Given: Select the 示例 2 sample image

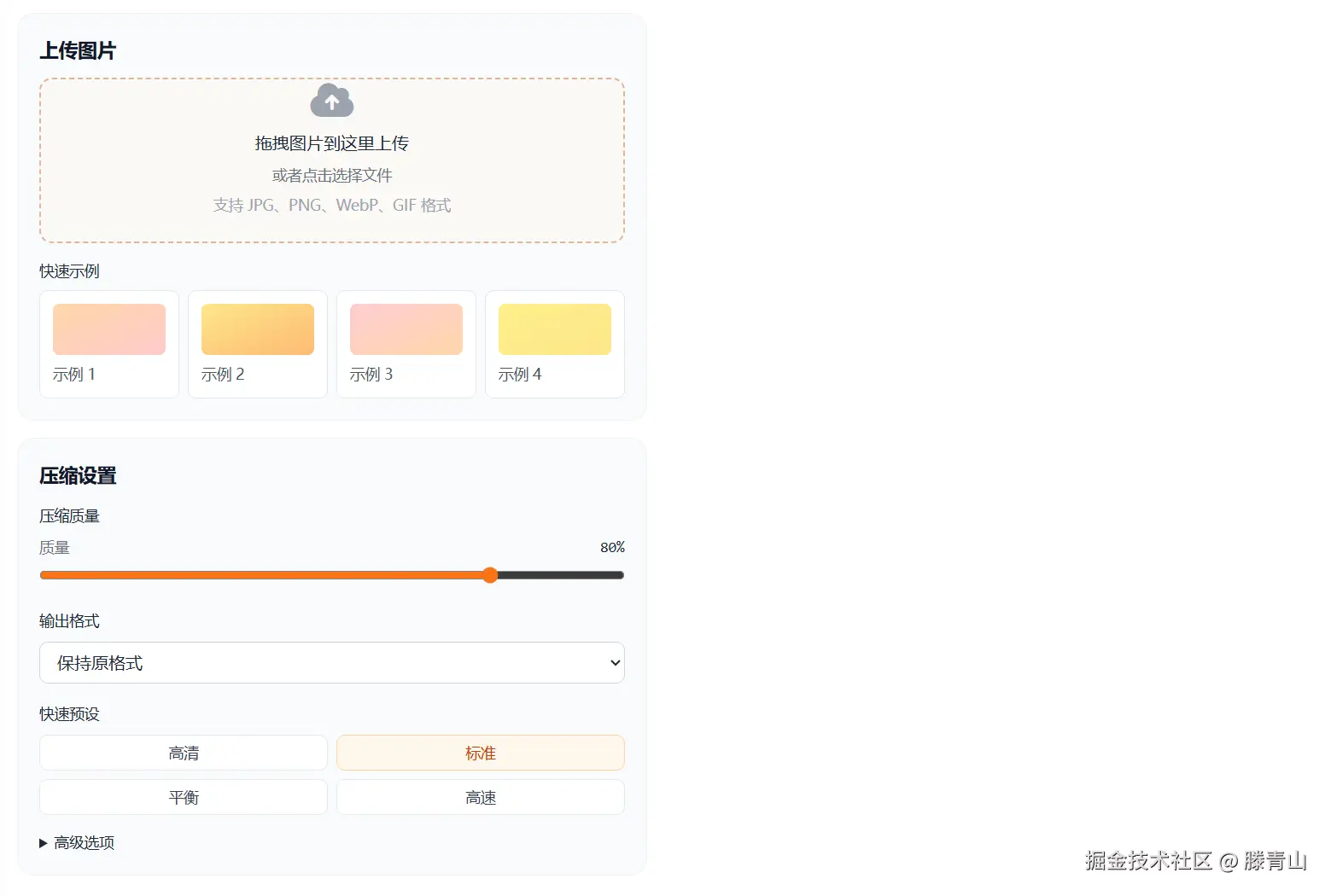Looking at the screenshot, I should tap(257, 345).
